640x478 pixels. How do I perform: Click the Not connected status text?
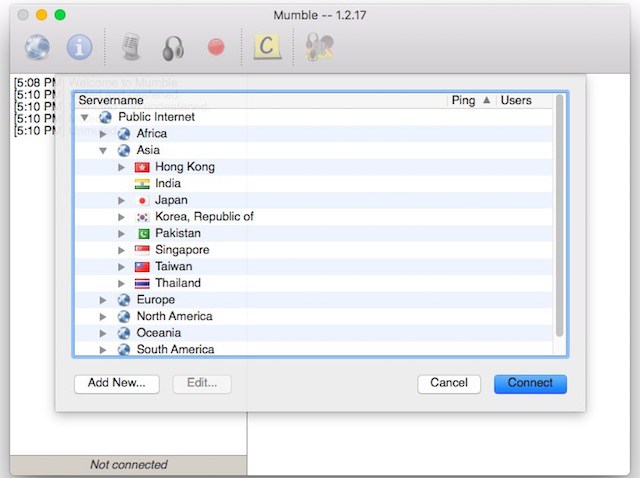pos(129,465)
